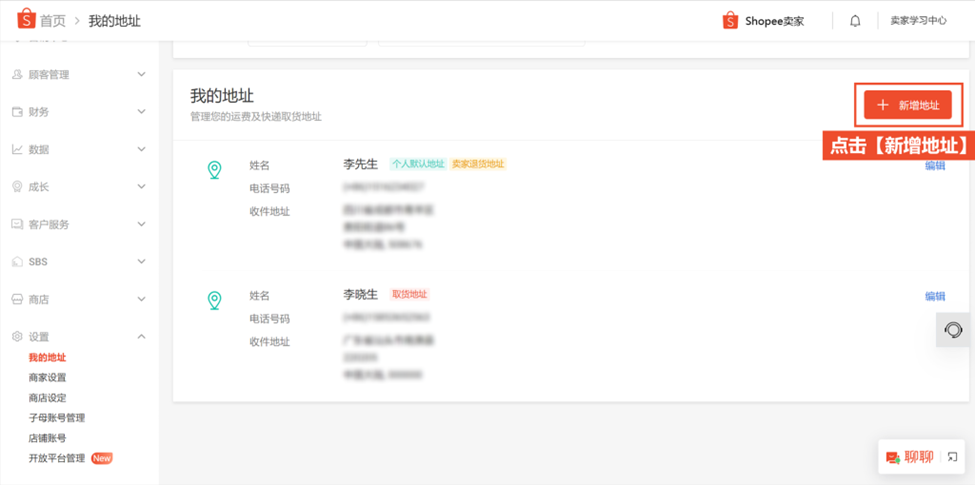
Task: Click 编辑 link for 李晓生's address
Action: tap(935, 296)
